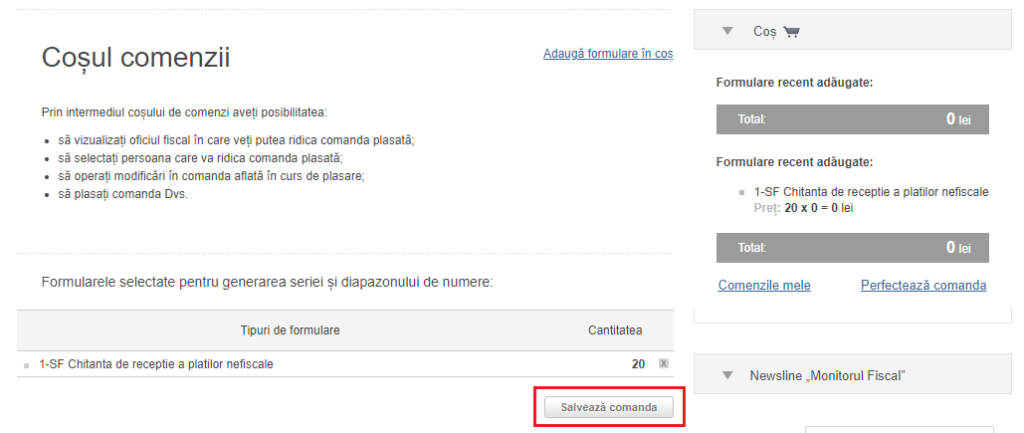
Task: Collapse the Coș panel triangle
Action: coord(728,31)
